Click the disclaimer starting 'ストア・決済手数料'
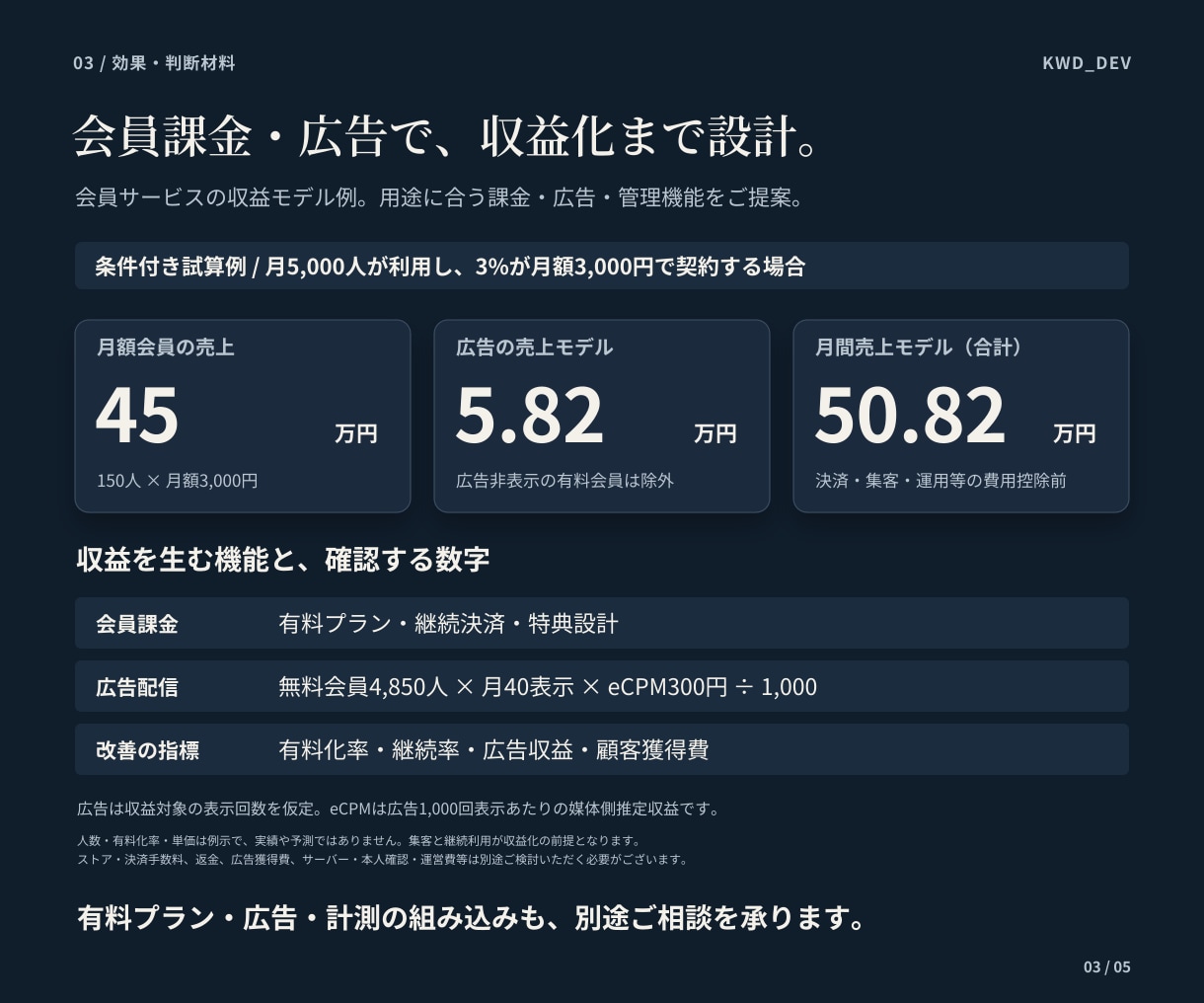This screenshot has height=1003, width=1204. pyautogui.click(x=382, y=859)
